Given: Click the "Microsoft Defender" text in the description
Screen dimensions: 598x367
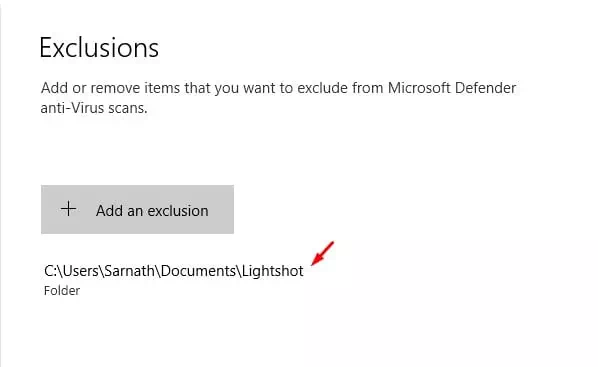Looking at the screenshot, I should coord(452,88).
